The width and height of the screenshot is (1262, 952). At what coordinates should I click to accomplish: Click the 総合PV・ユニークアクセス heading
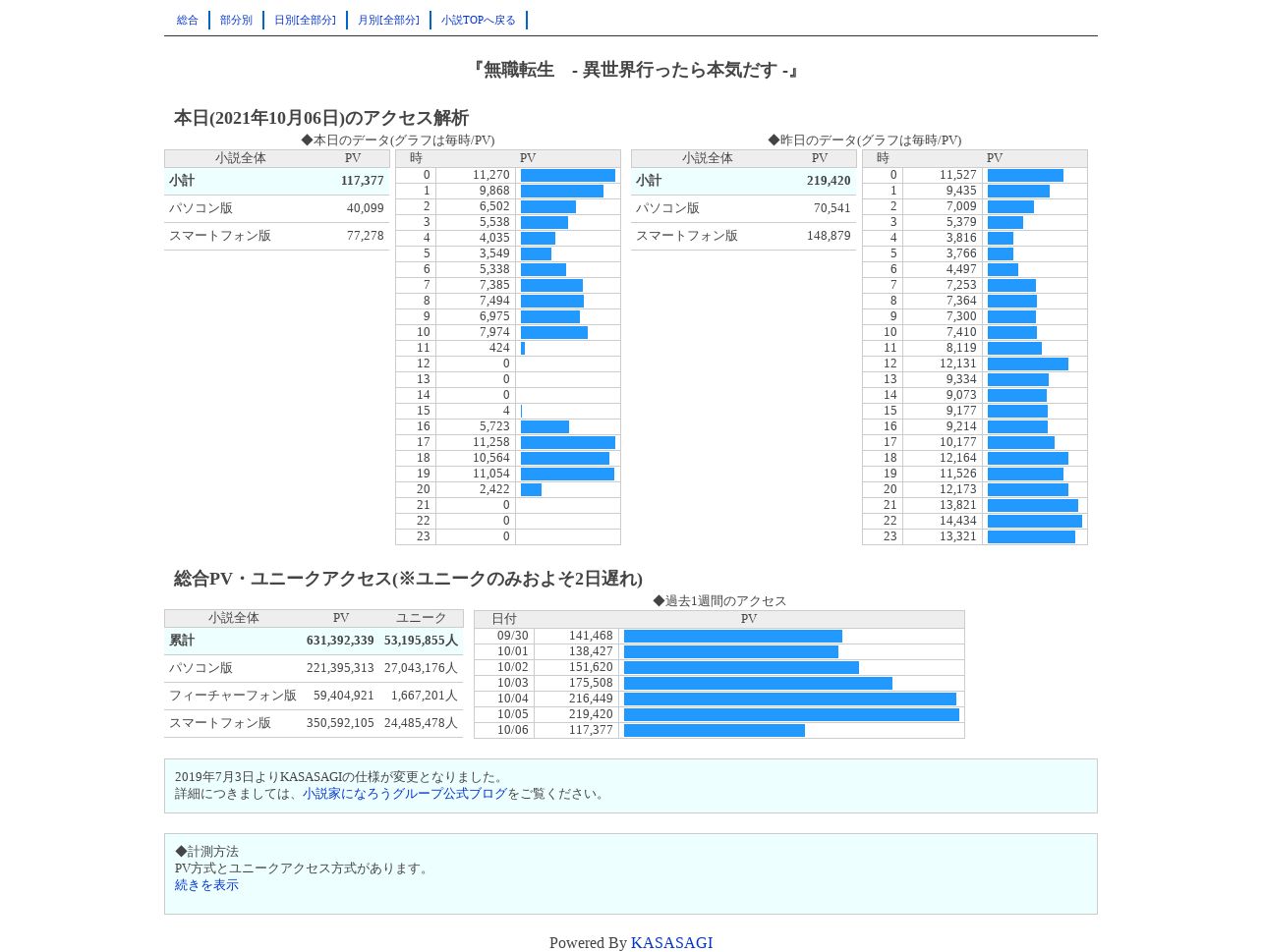(x=408, y=579)
